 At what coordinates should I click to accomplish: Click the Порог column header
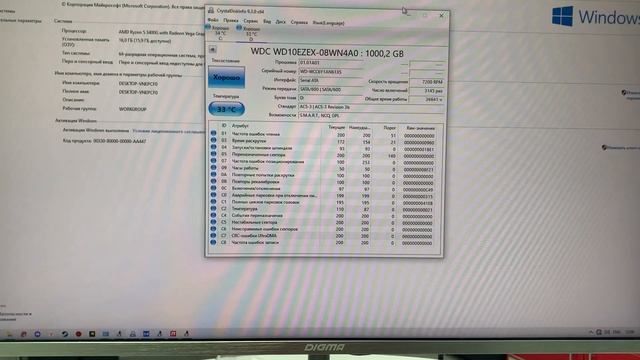pyautogui.click(x=389, y=128)
